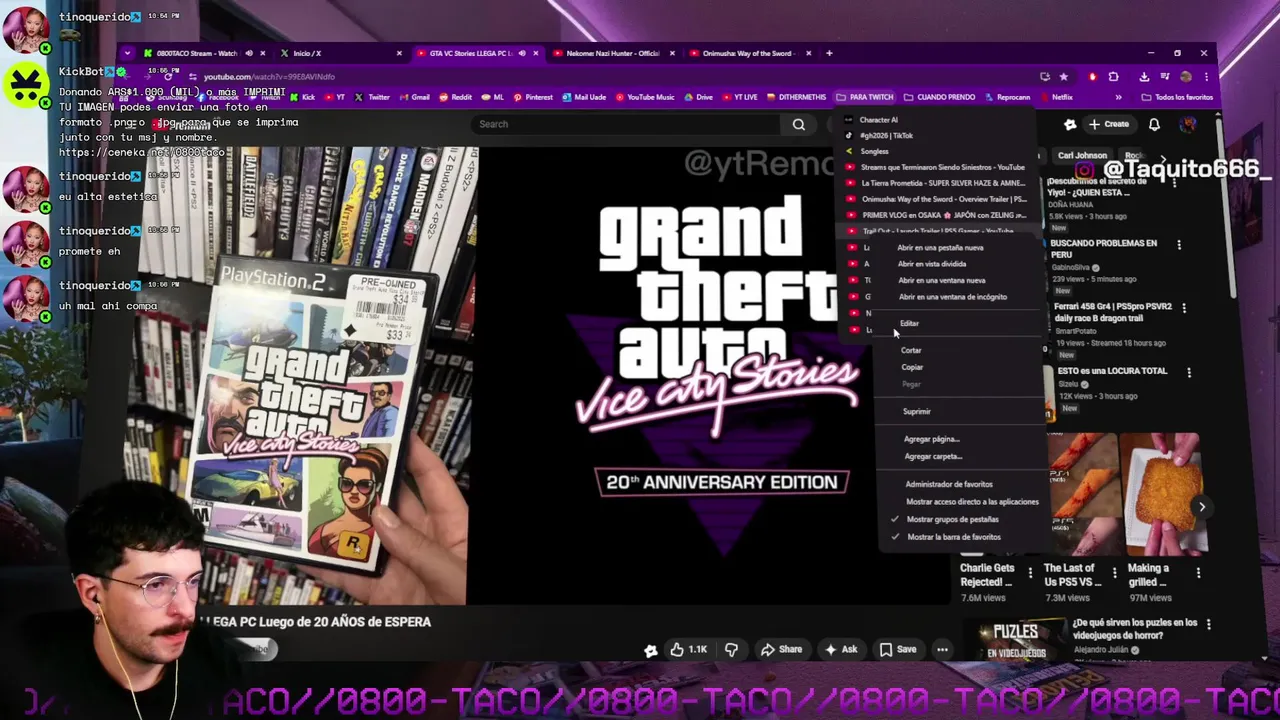The width and height of the screenshot is (1280, 720).
Task: Click the Share button under the video
Action: point(781,649)
